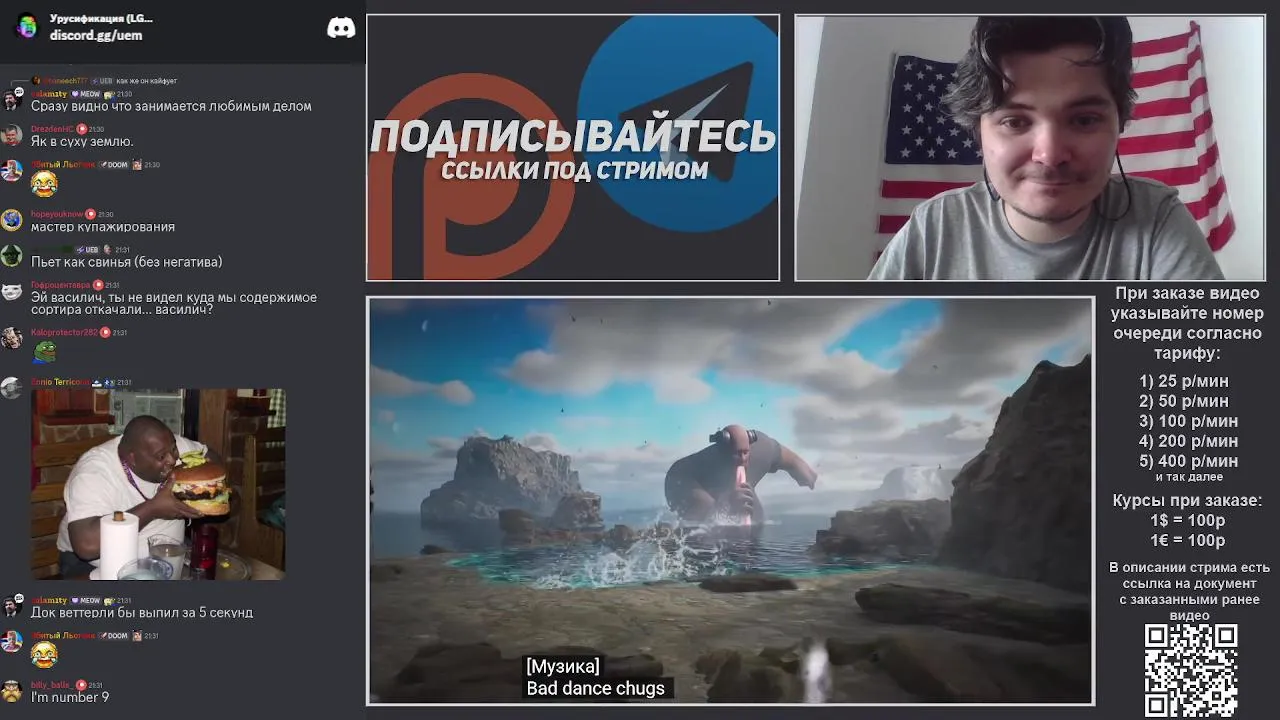Click the Ennio Terricone username
The image size is (1280, 720).
point(60,382)
